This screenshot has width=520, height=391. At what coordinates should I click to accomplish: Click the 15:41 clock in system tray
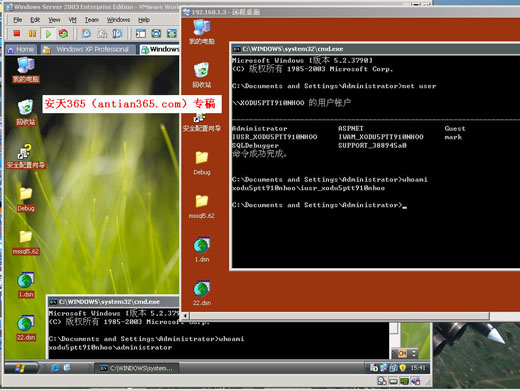point(418,368)
